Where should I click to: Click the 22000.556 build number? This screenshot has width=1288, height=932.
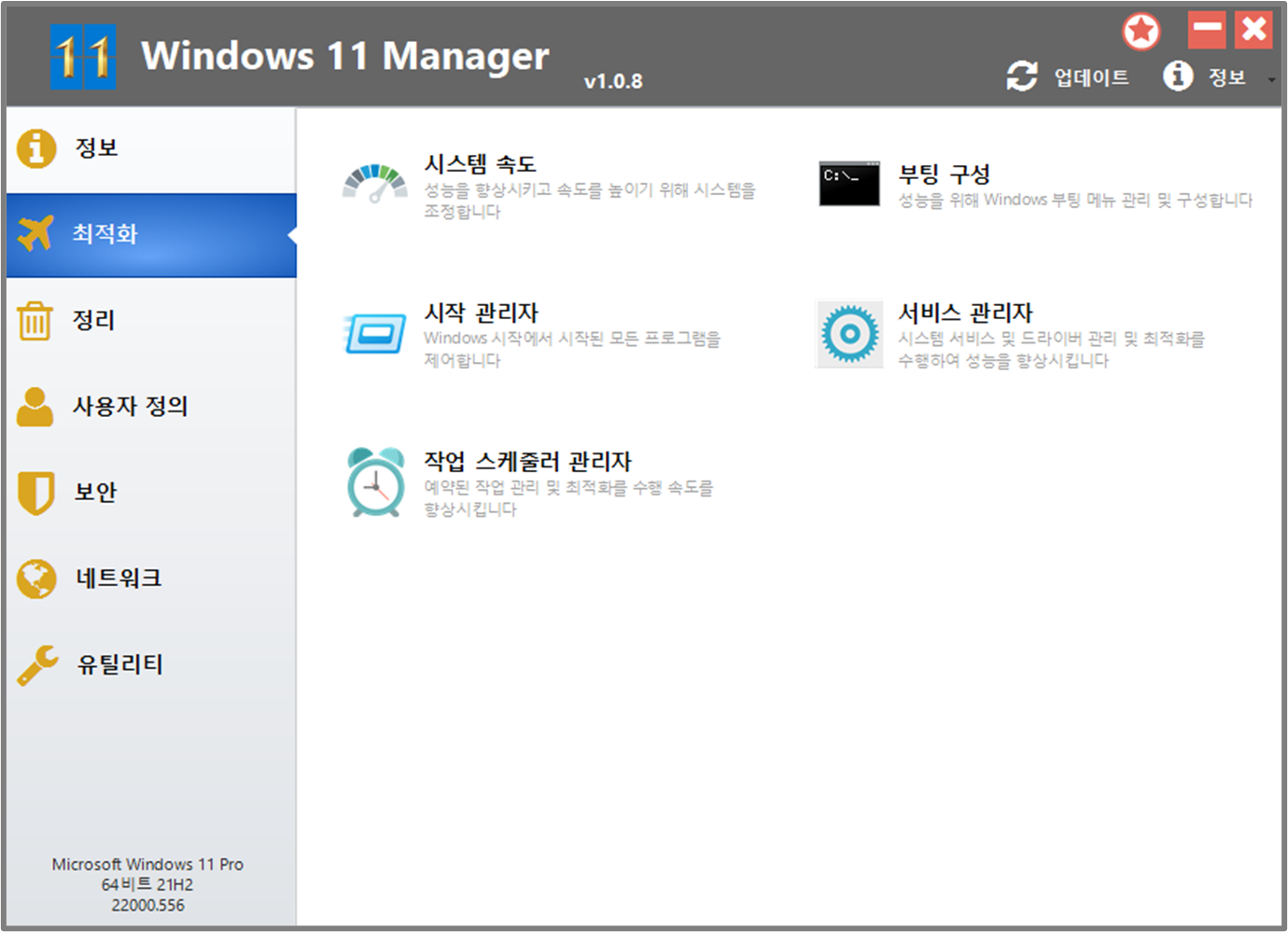147,905
